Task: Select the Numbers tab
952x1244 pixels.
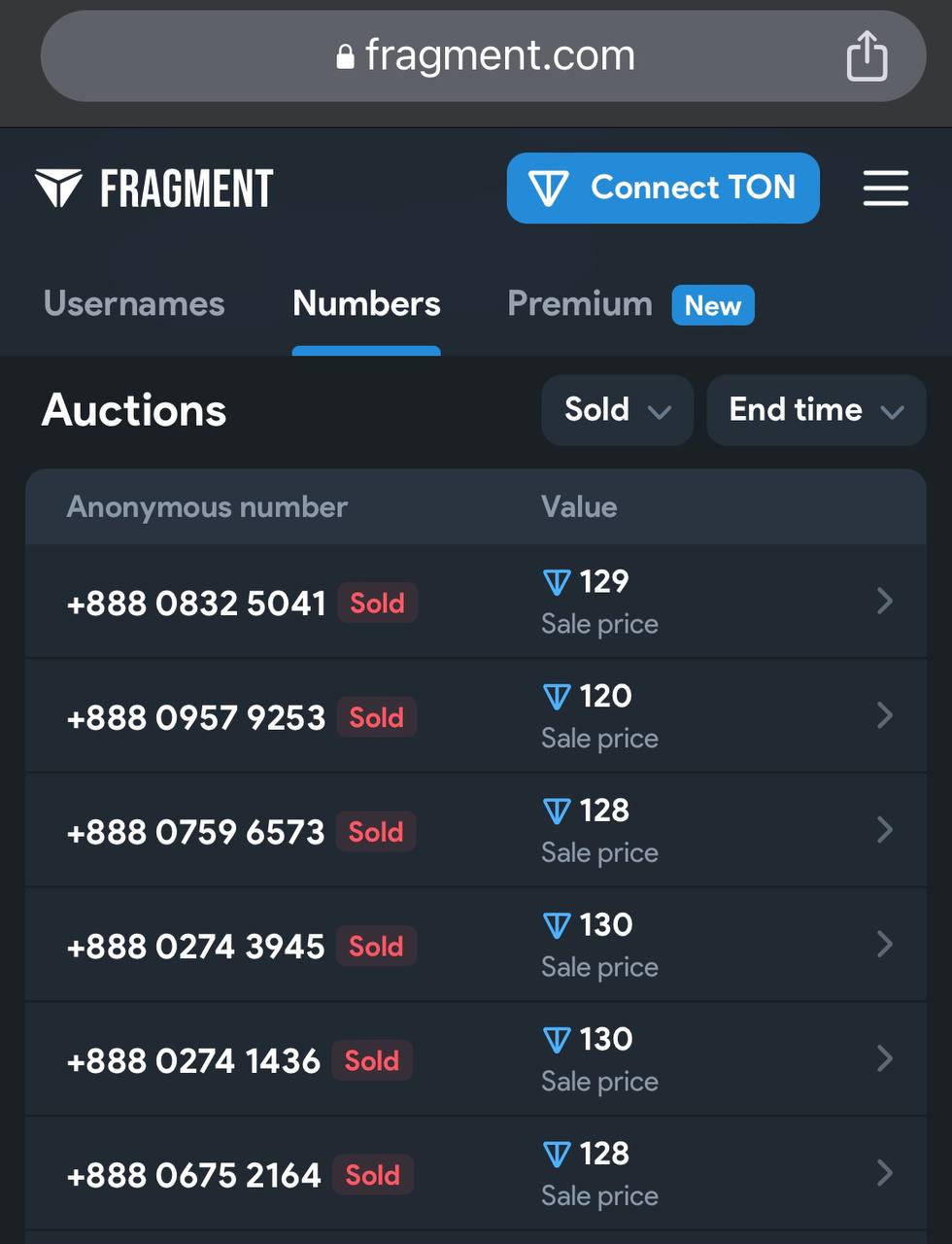Action: click(x=366, y=304)
